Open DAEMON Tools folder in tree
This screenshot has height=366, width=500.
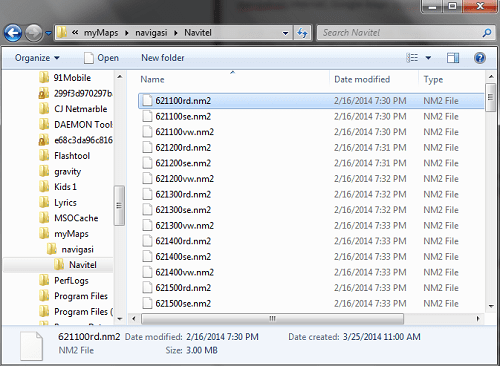75,125
